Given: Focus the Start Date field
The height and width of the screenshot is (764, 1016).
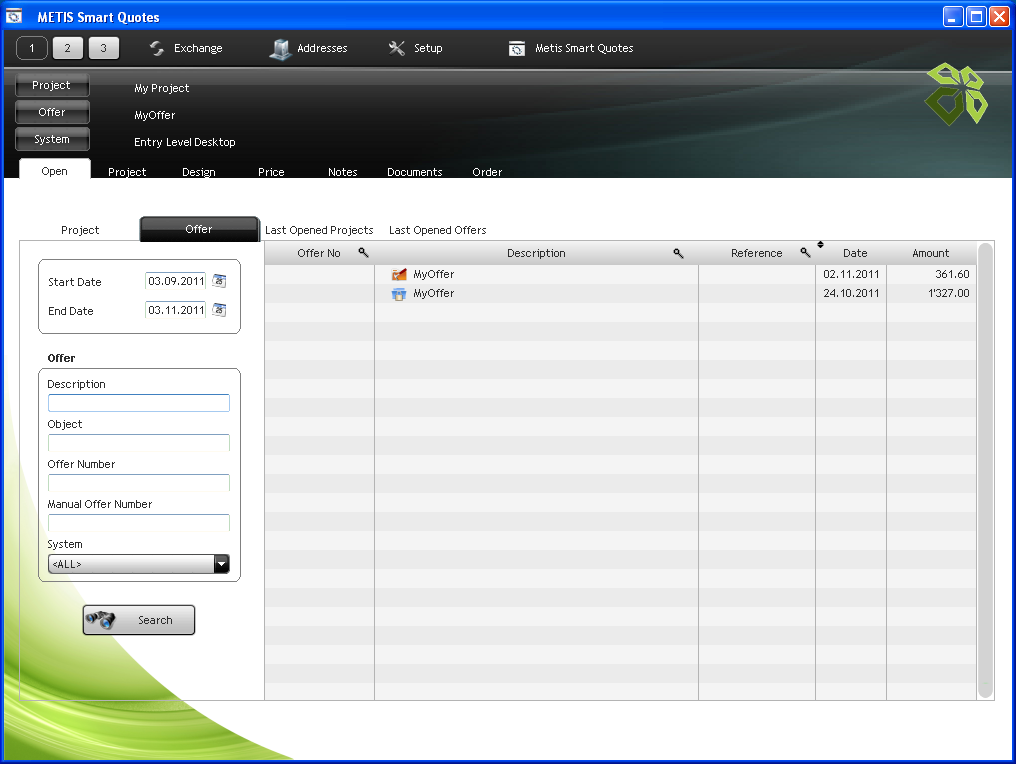Looking at the screenshot, I should pos(176,281).
